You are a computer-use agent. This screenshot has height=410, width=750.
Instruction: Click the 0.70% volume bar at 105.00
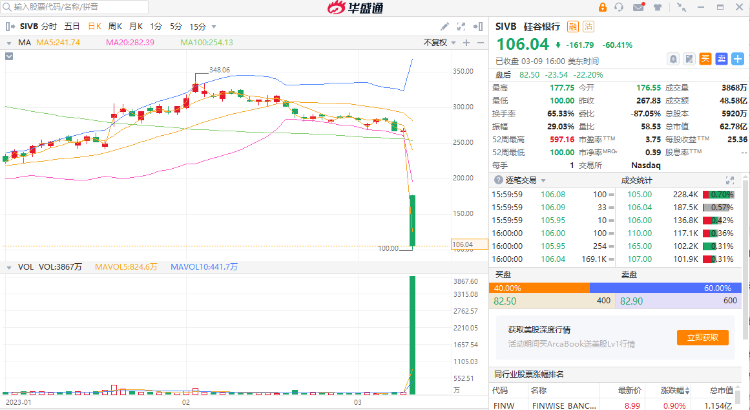pos(718,195)
